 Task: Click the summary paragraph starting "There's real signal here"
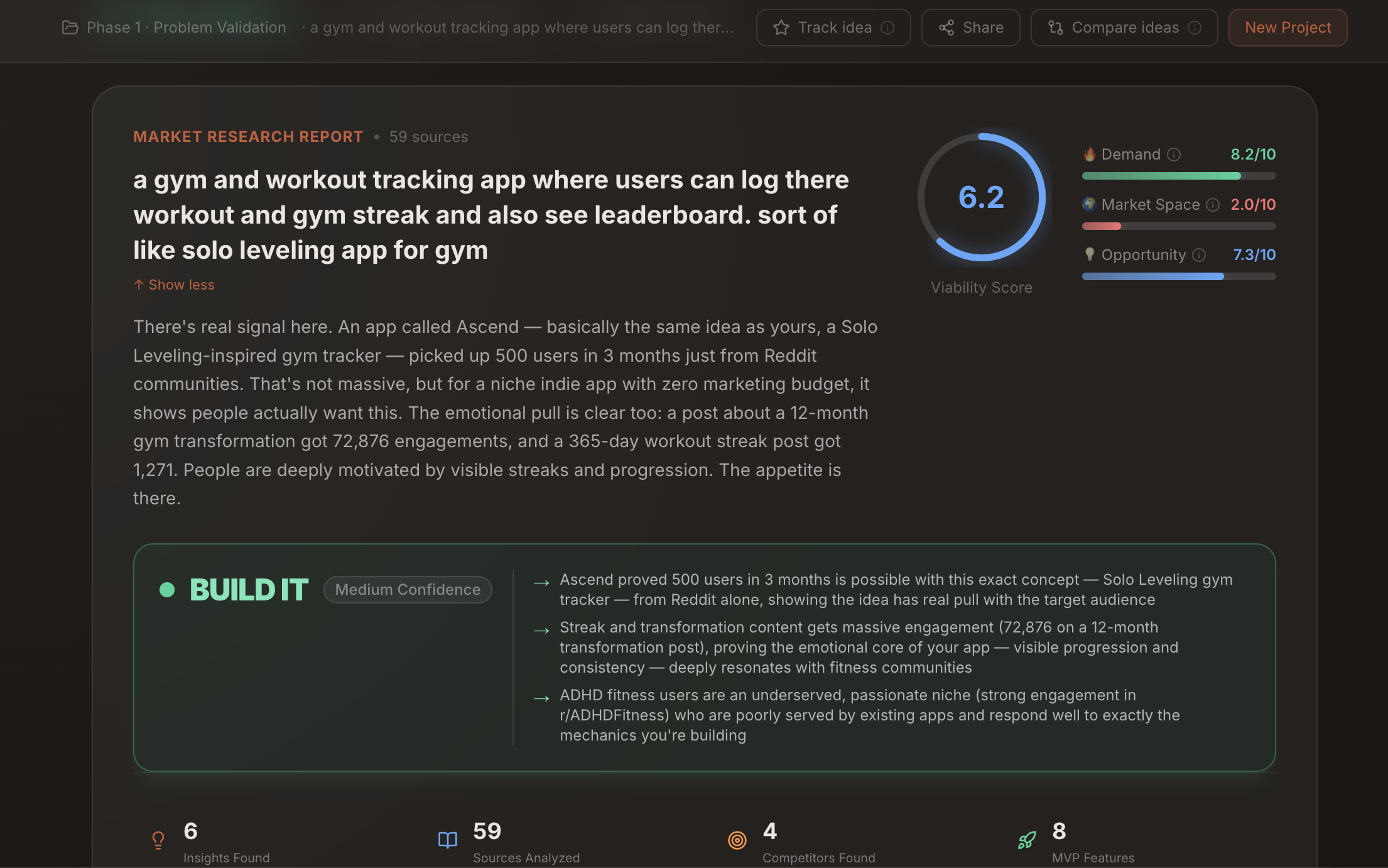point(506,413)
